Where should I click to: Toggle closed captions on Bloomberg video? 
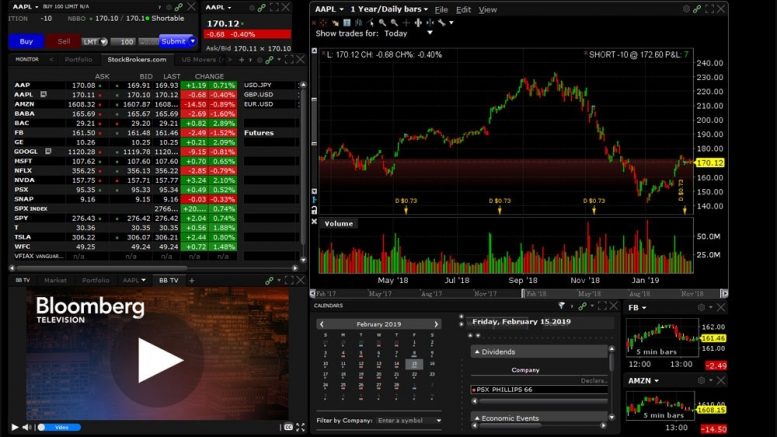[x=288, y=427]
